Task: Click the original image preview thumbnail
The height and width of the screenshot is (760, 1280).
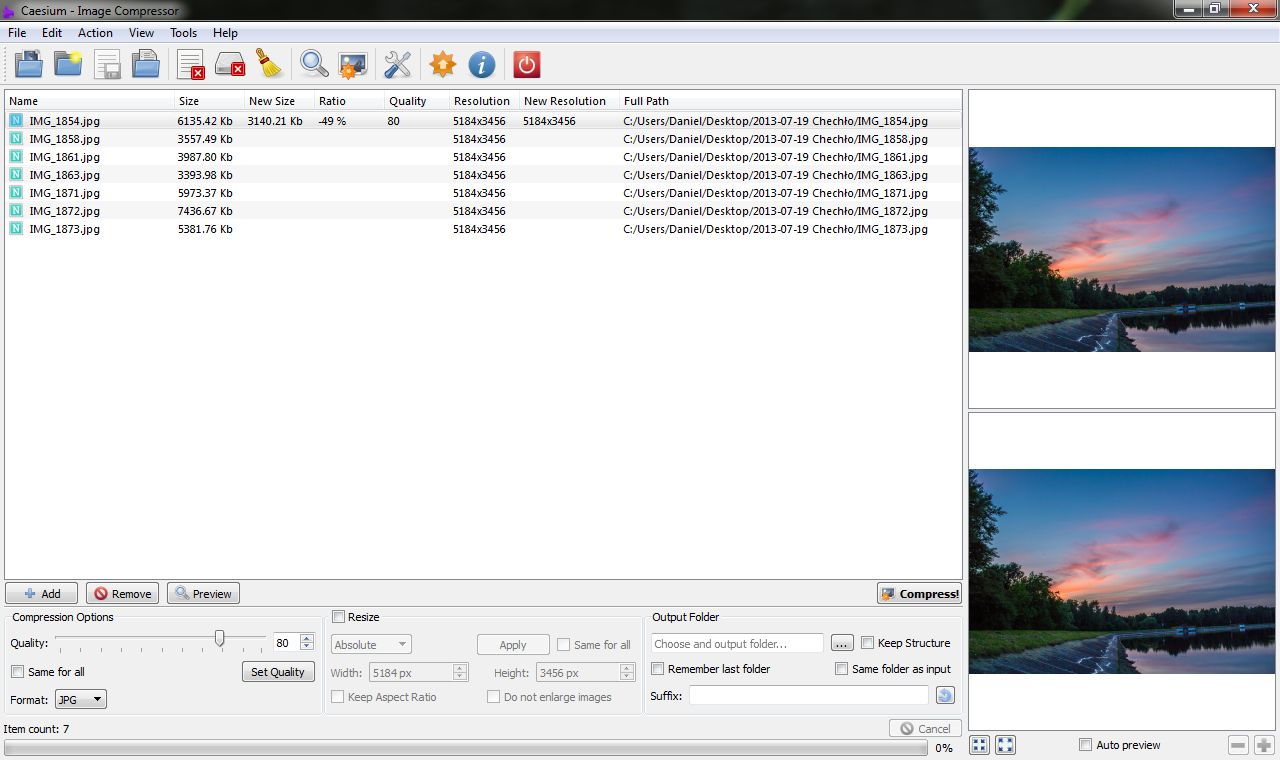Action: click(x=1122, y=249)
